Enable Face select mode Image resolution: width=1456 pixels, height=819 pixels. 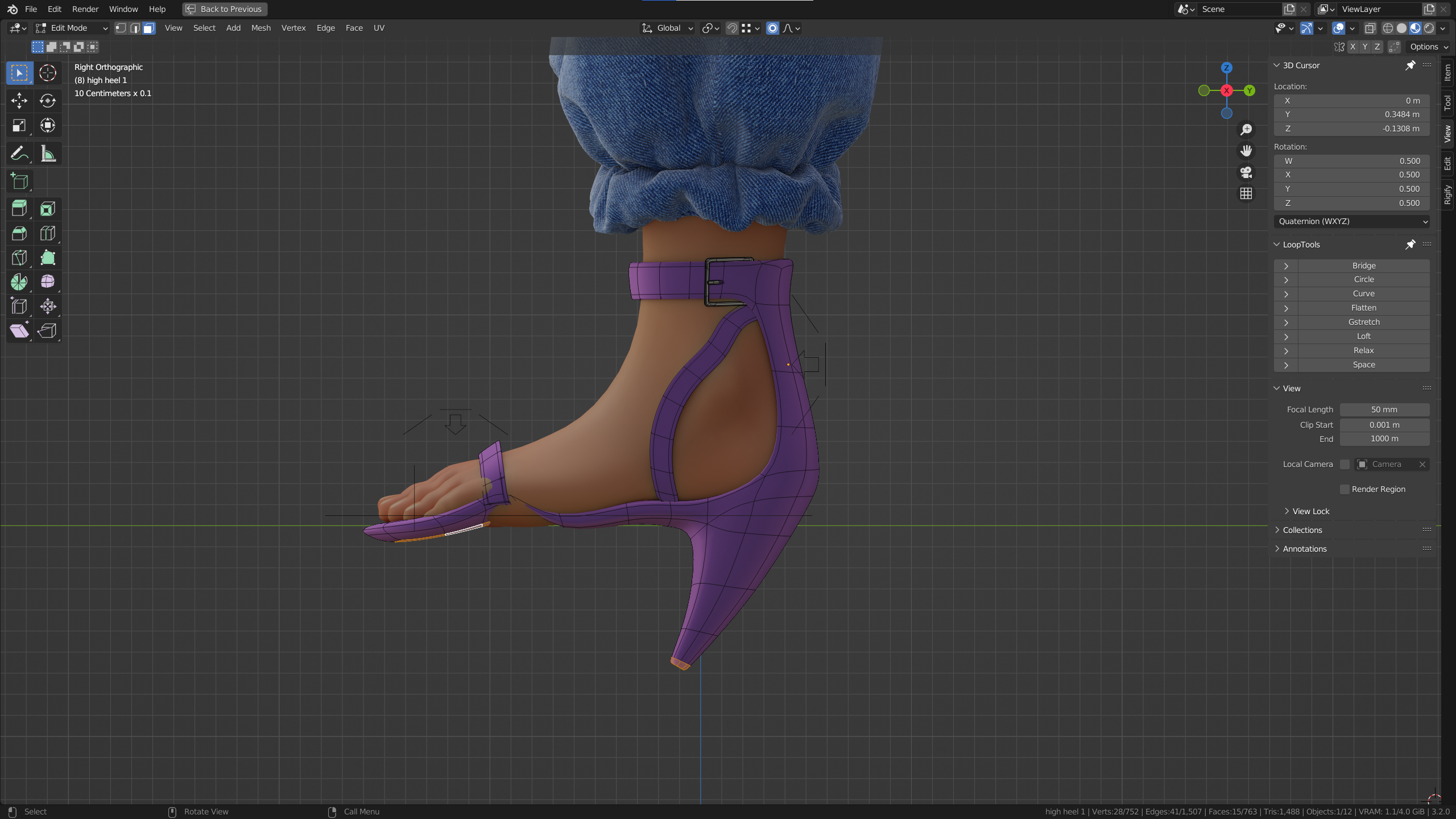149,28
